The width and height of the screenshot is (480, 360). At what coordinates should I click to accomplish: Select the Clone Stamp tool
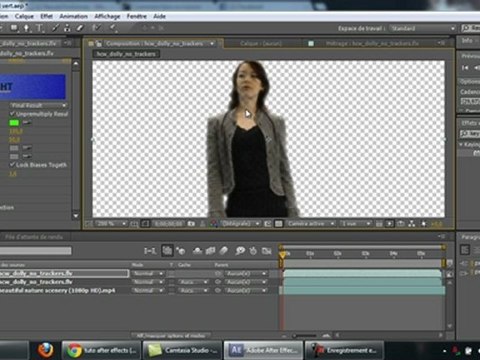pos(67,28)
